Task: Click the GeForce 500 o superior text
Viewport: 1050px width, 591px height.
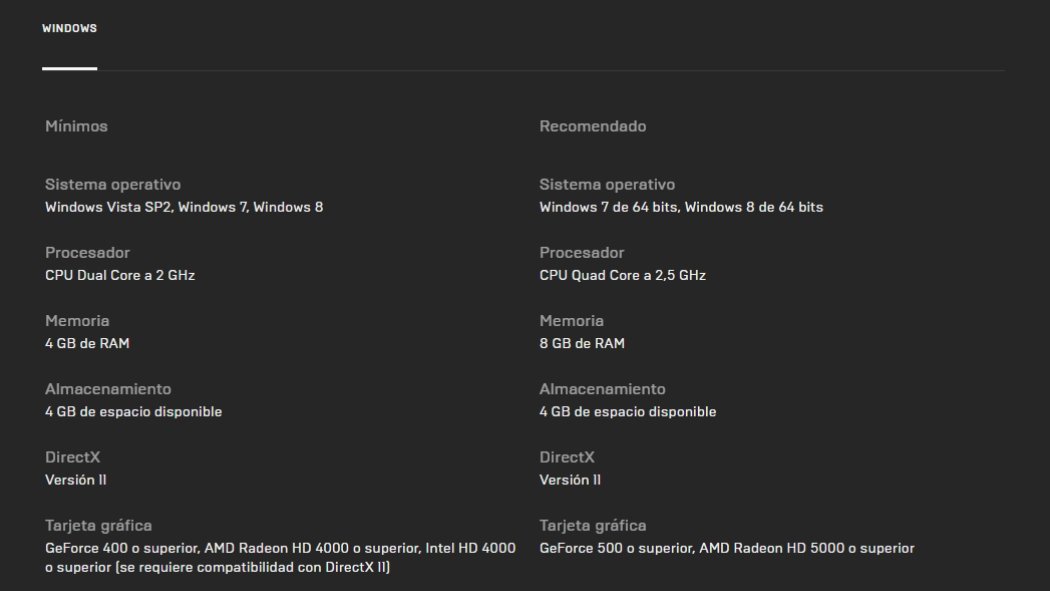Action: tap(614, 548)
